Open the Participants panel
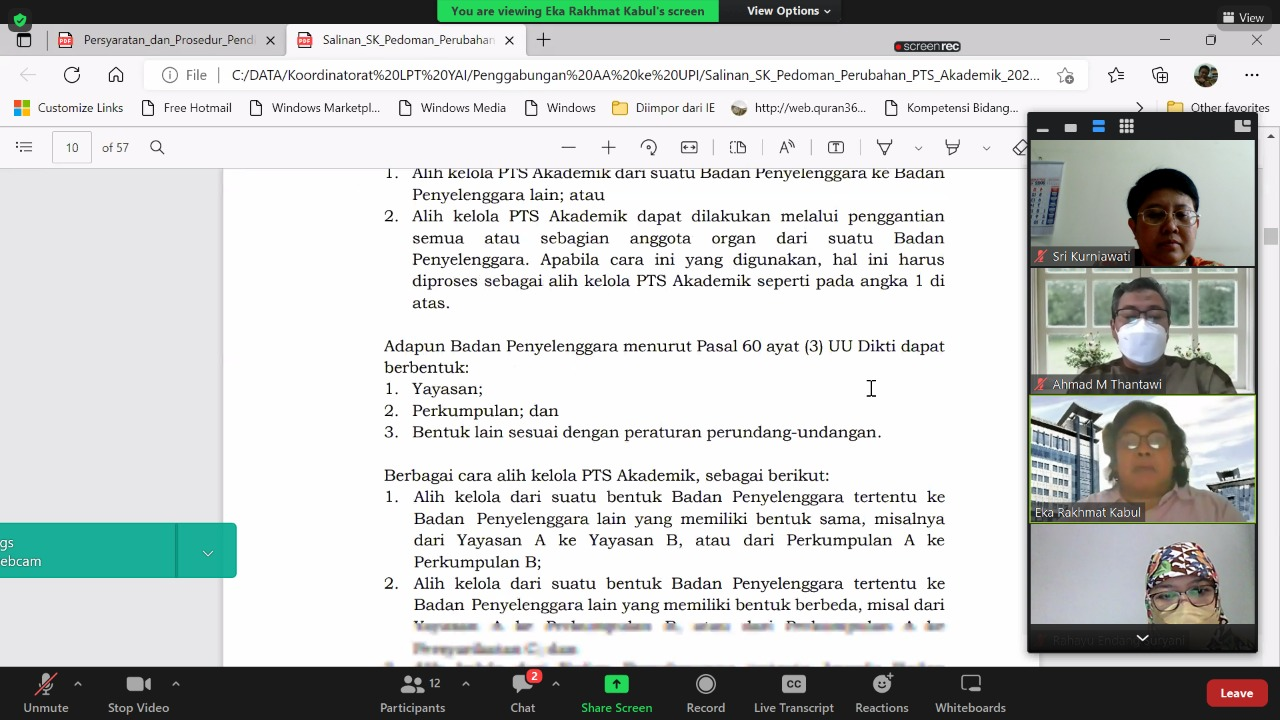 413,693
